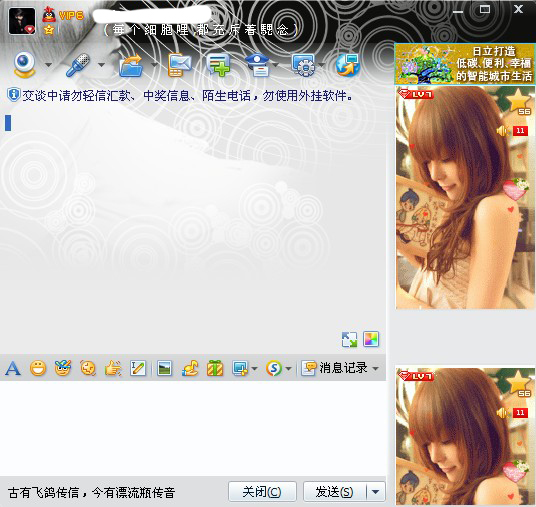Toggle the chat area expand-arrows icon

[x=349, y=339]
